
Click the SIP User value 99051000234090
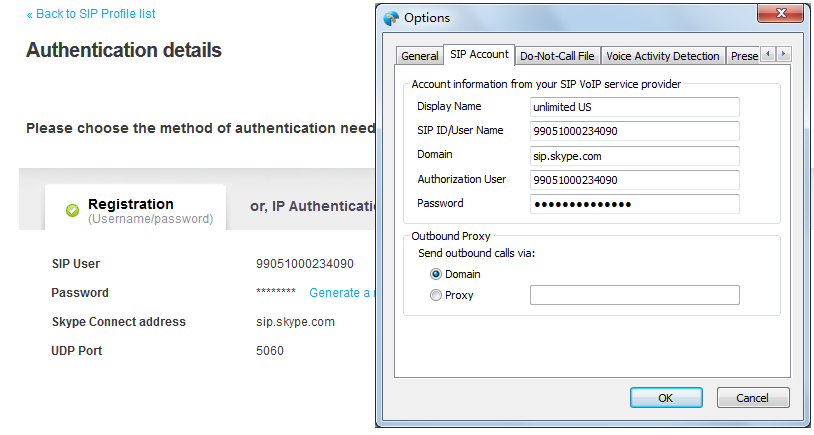click(x=305, y=264)
